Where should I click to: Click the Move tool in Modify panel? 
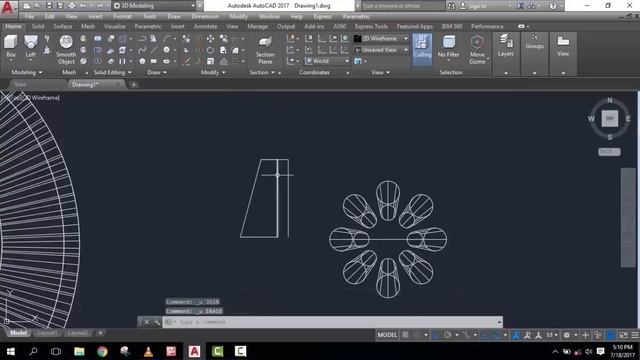point(210,38)
